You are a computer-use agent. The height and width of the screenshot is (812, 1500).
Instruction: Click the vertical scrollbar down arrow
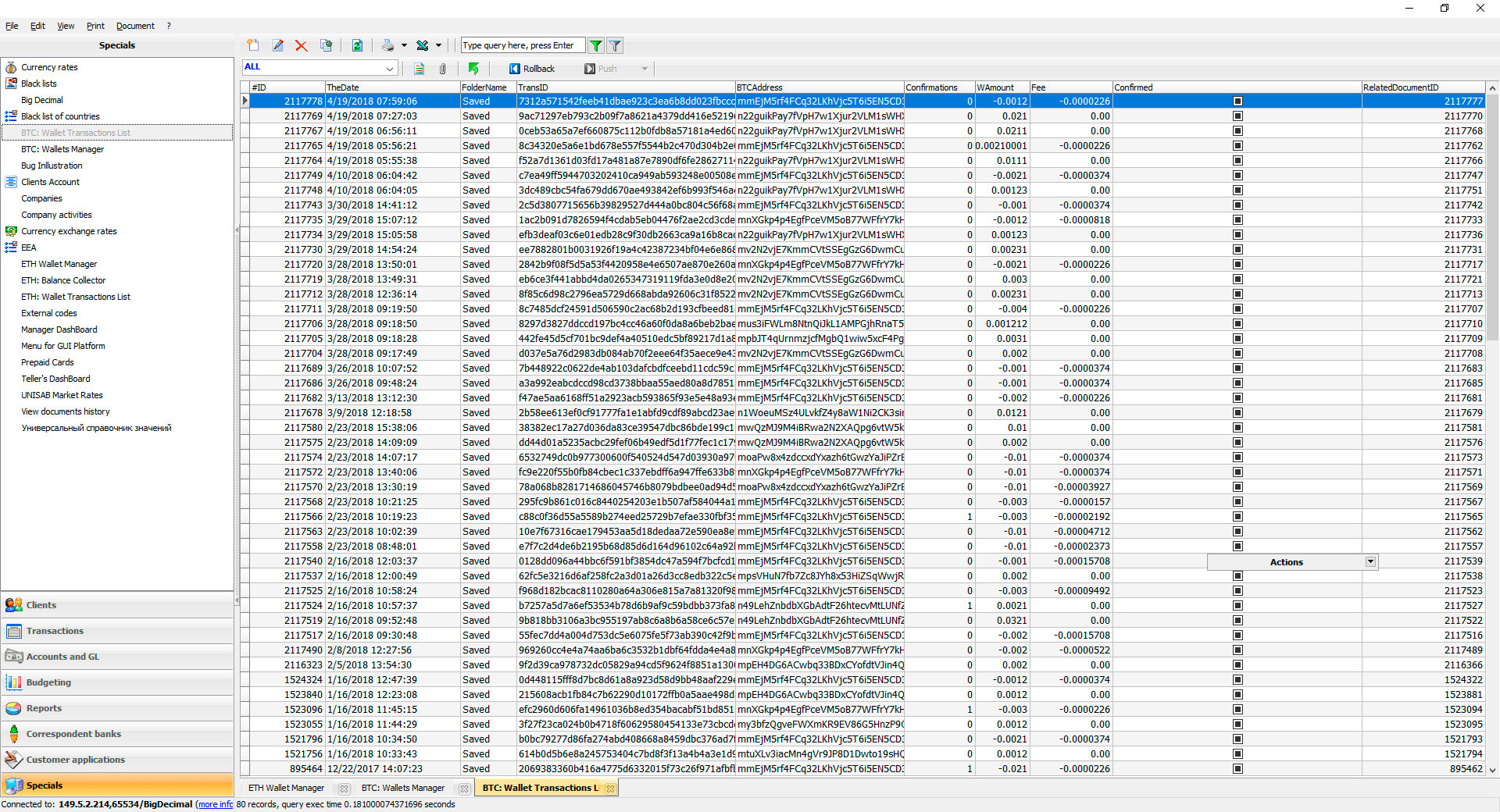click(1492, 770)
